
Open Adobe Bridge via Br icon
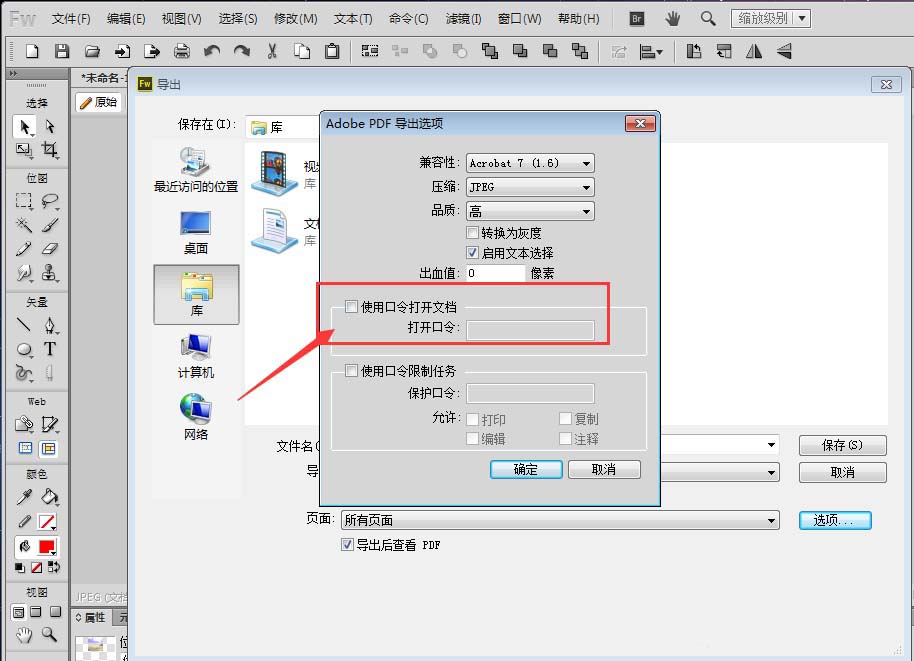(637, 19)
